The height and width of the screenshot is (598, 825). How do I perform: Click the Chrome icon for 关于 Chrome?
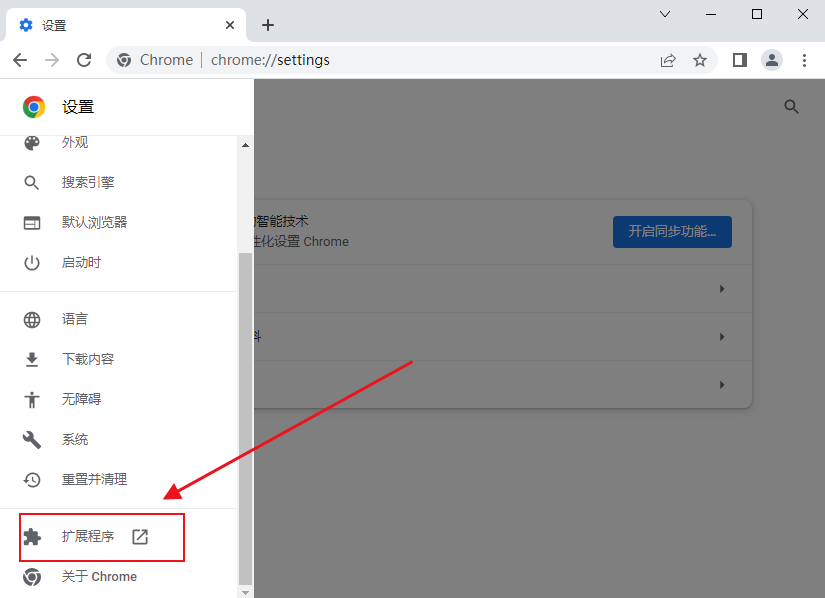(x=32, y=577)
